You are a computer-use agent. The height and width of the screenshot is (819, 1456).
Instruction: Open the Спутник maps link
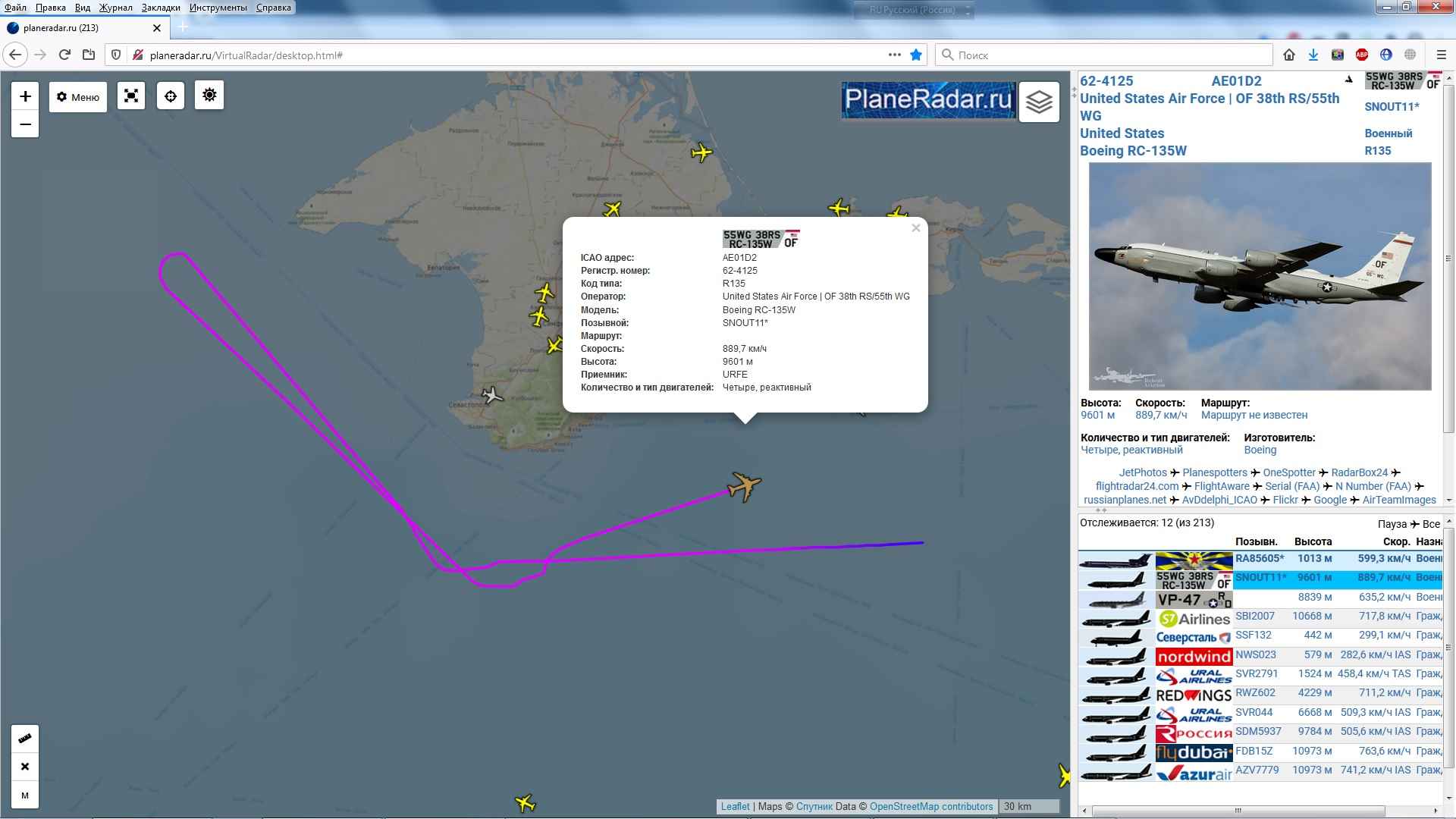coord(814,806)
